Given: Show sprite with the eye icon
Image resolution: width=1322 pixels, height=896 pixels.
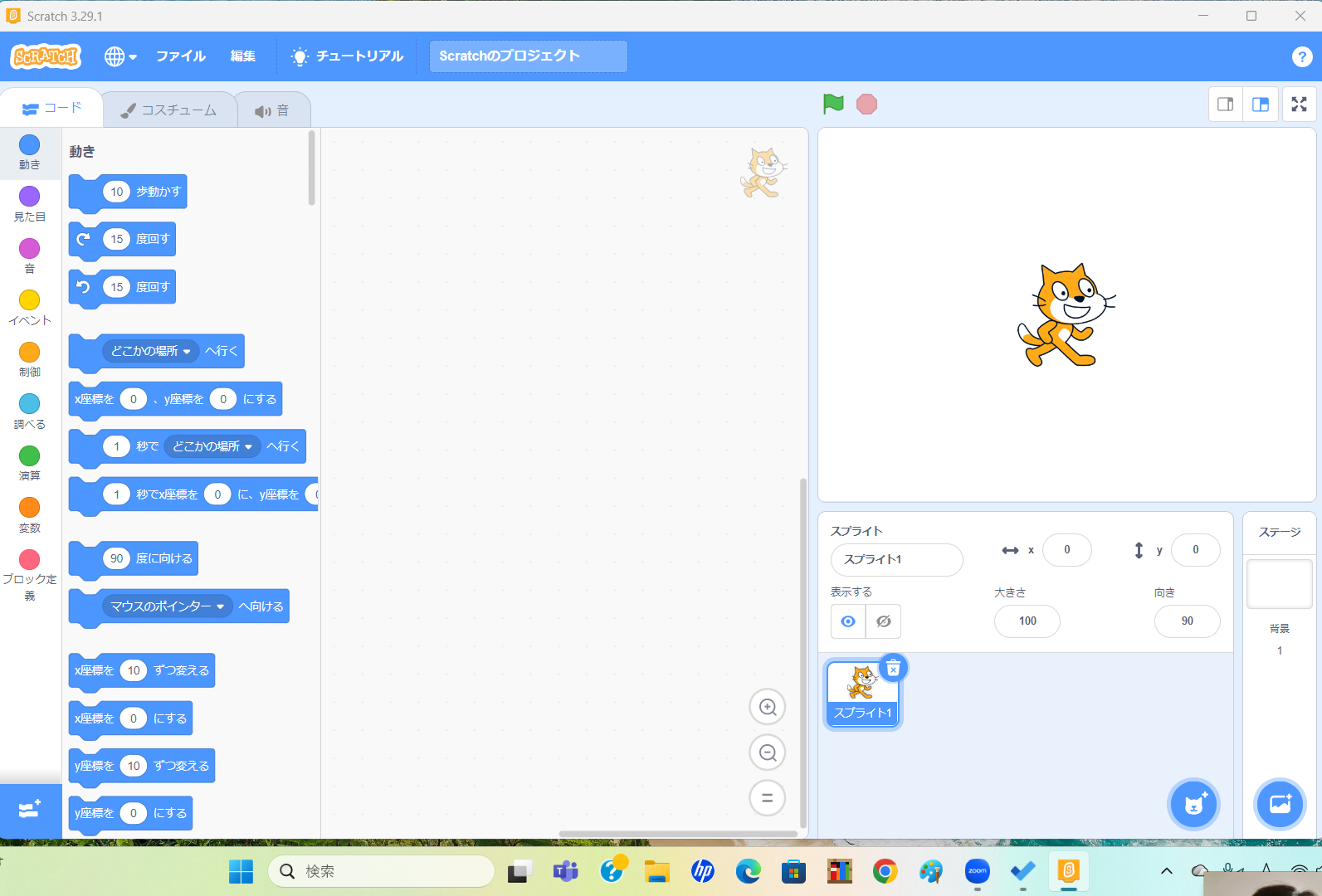Looking at the screenshot, I should [x=848, y=621].
